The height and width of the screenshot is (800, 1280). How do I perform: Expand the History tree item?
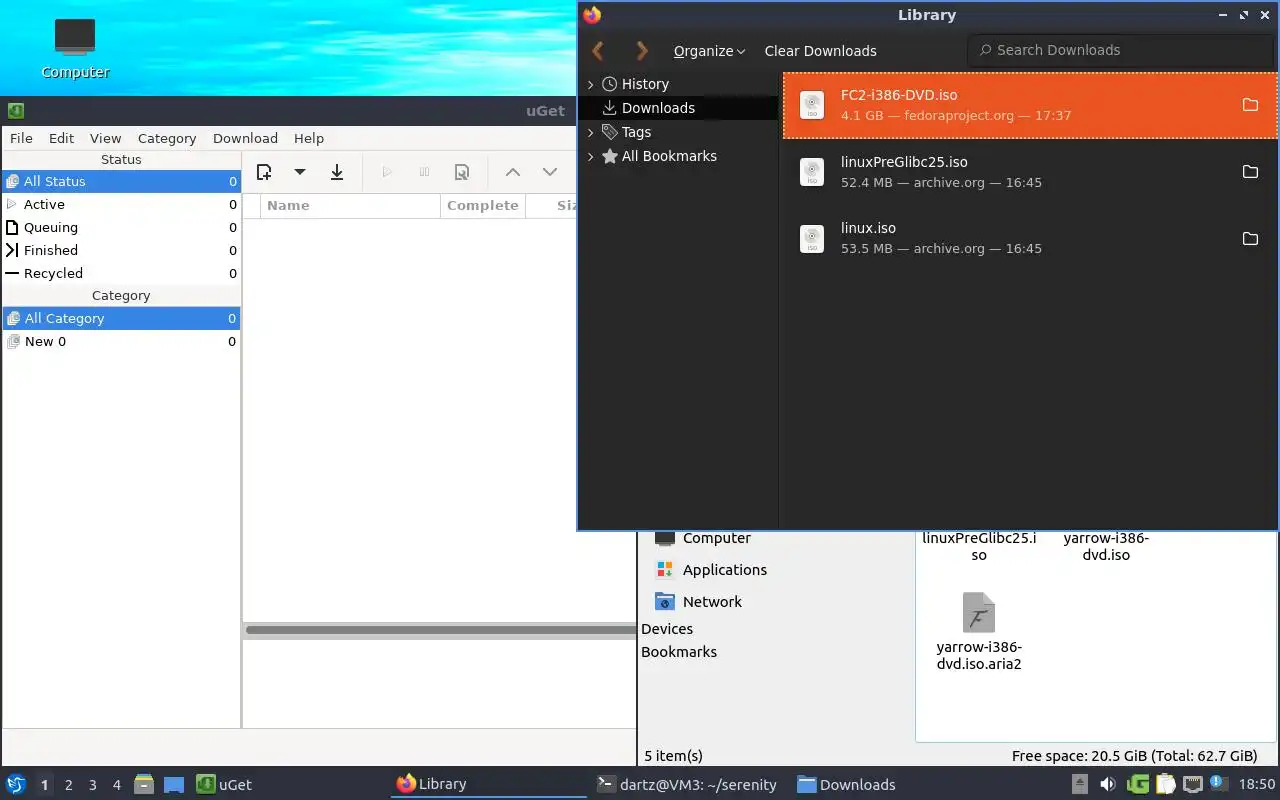point(590,84)
